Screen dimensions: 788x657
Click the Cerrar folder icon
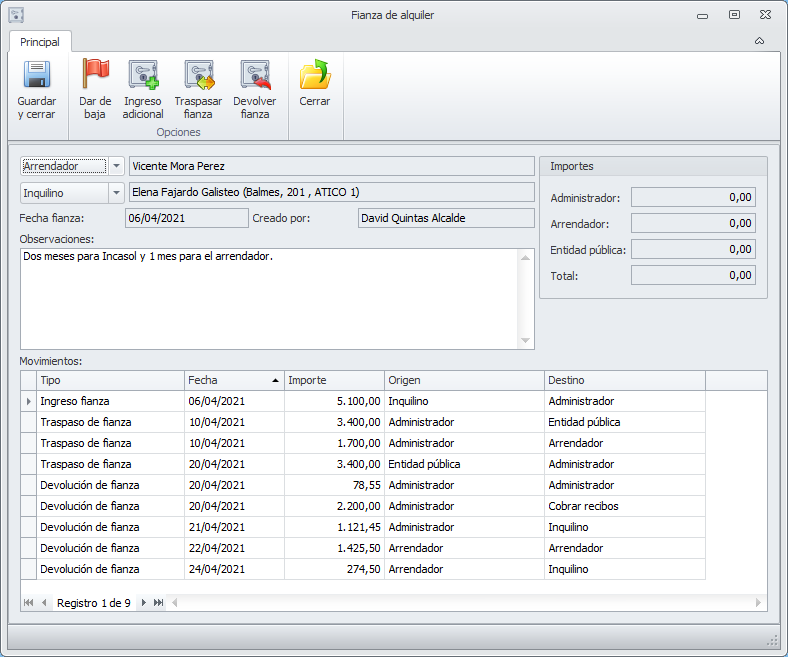(315, 75)
